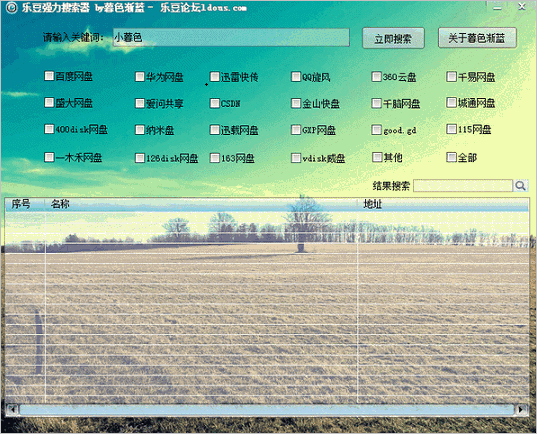Enable the 金山快盘 checkbox
Viewport: 537px width, 434px height.
[296, 103]
